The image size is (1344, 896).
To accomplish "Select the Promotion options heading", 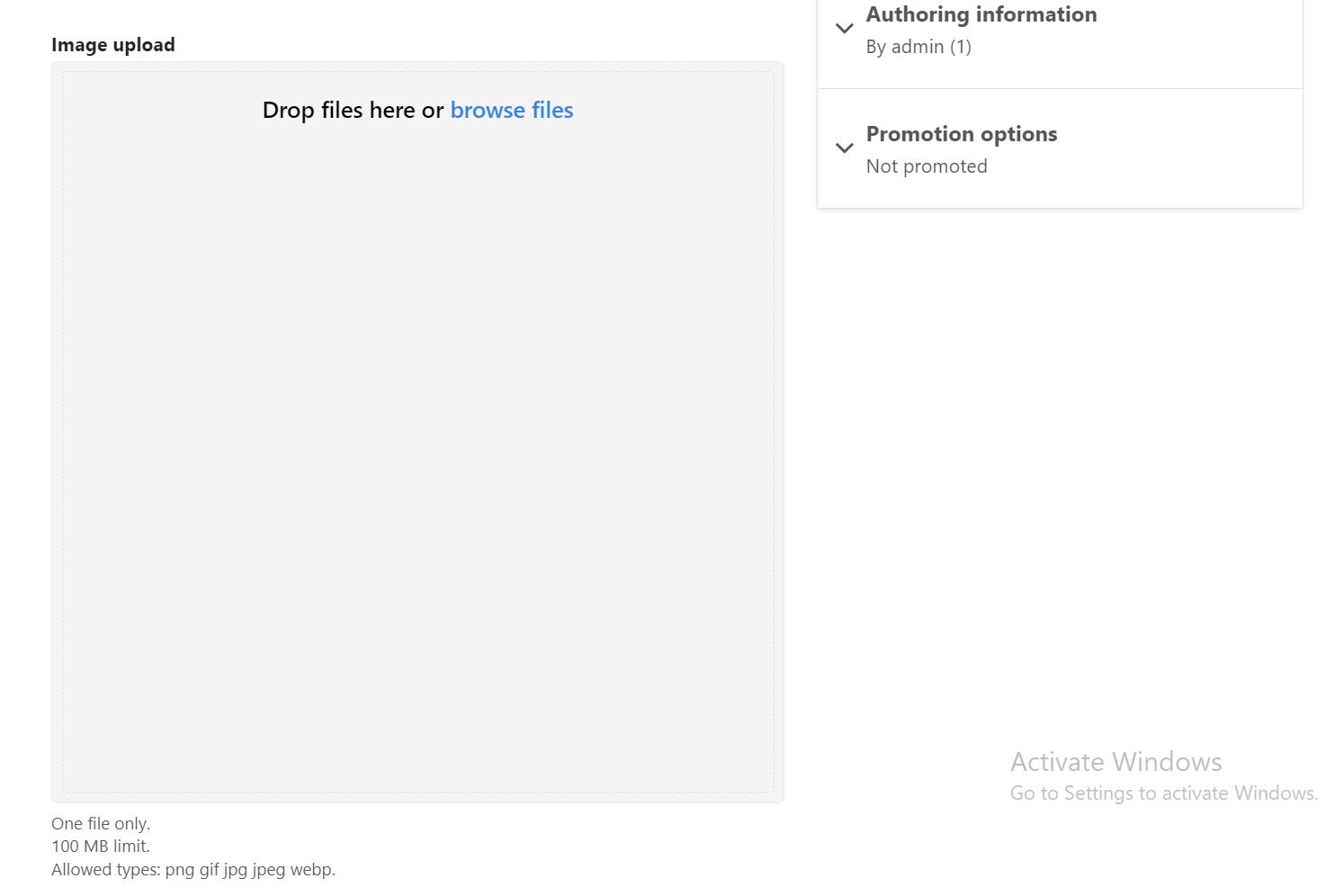I will (x=961, y=134).
